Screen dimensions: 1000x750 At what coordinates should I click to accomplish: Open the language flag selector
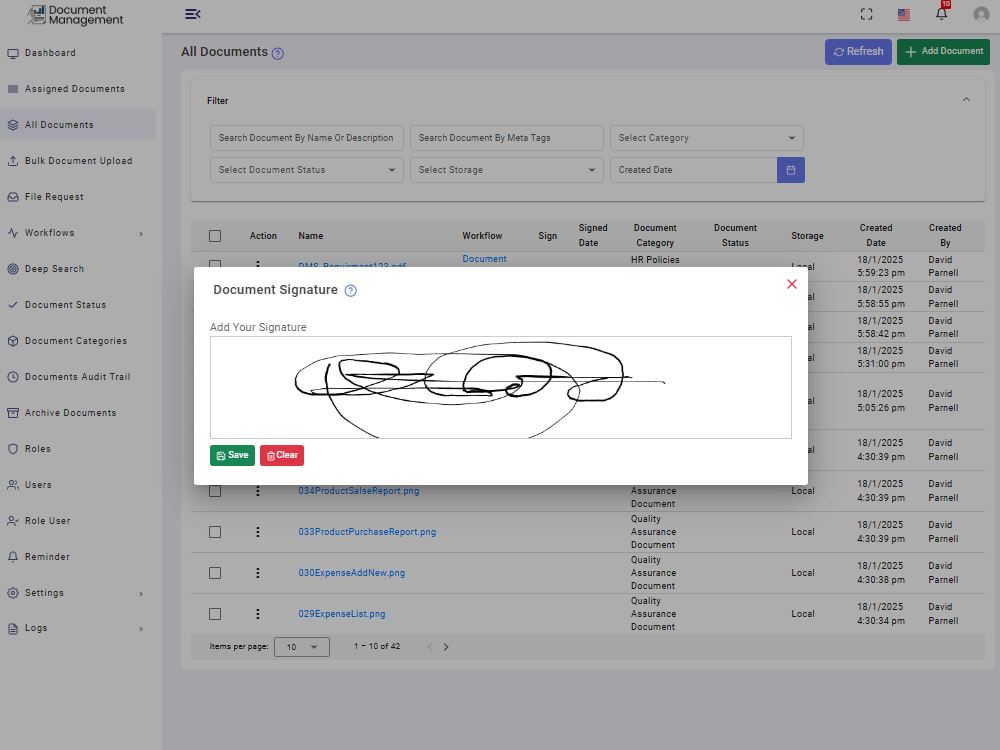[904, 15]
